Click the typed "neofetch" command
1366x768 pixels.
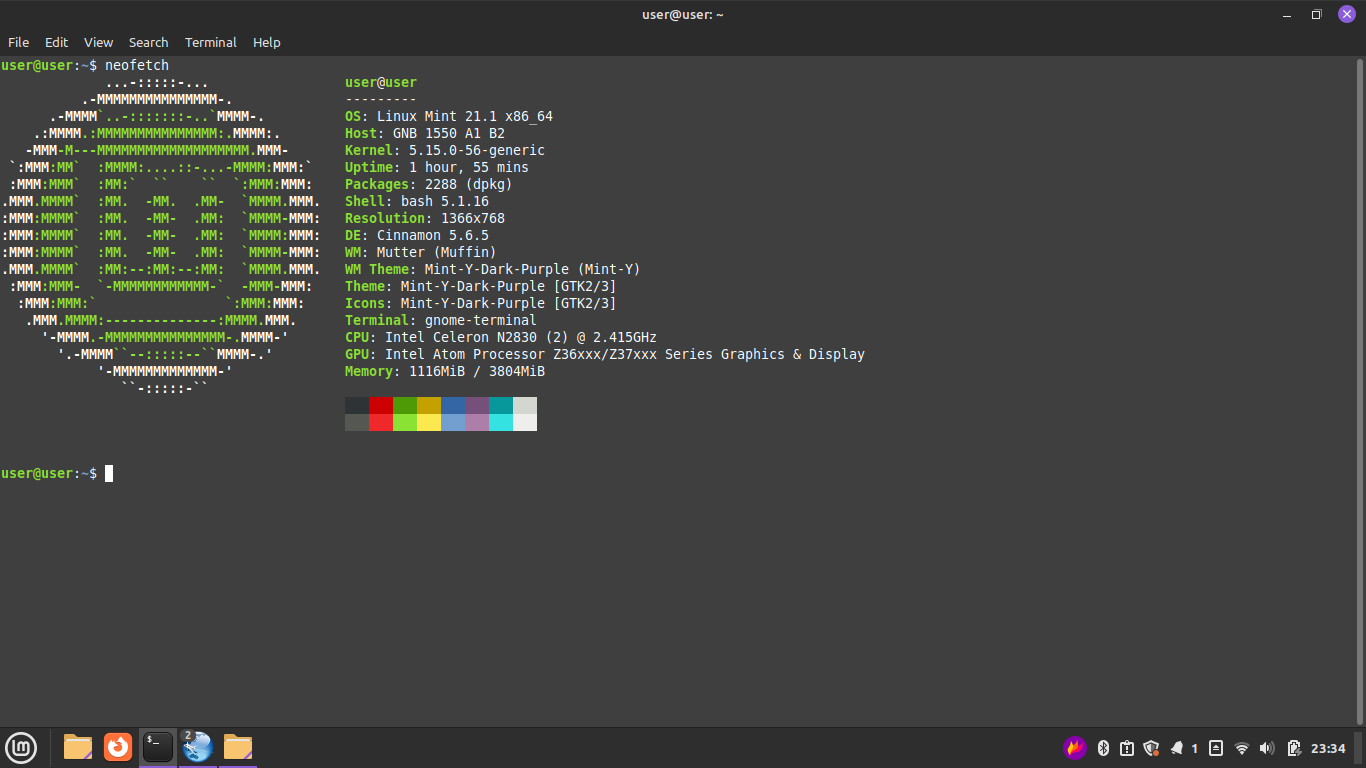pyautogui.click(x=137, y=65)
